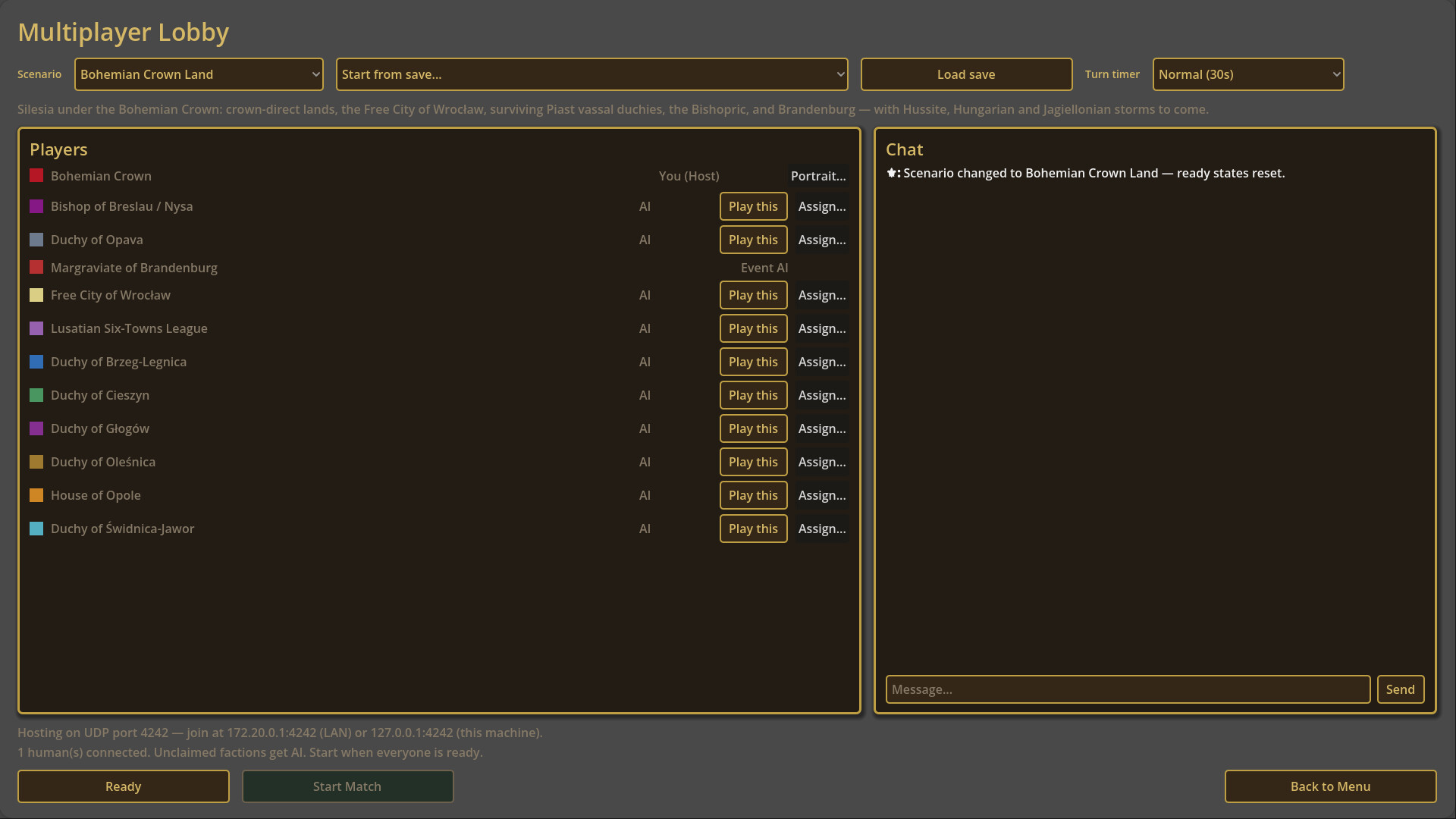Play this for Duchy of Oleśnica
Viewport: 1456px width, 819px height.
pyautogui.click(x=753, y=462)
